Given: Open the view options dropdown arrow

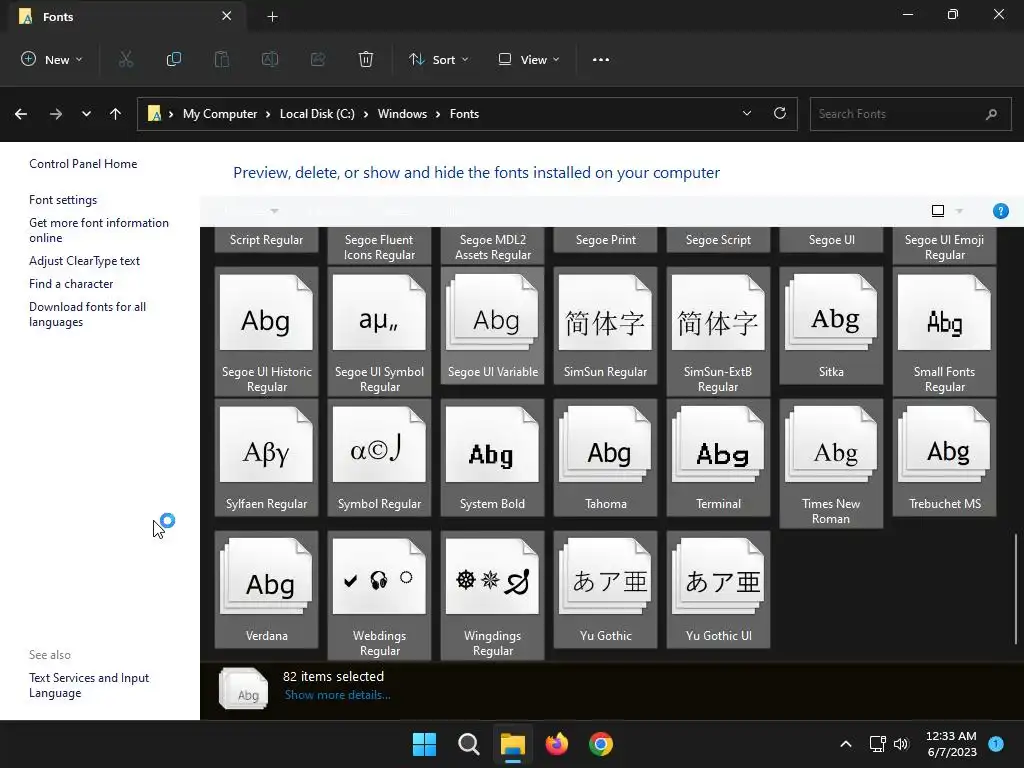Looking at the screenshot, I should coord(959,211).
